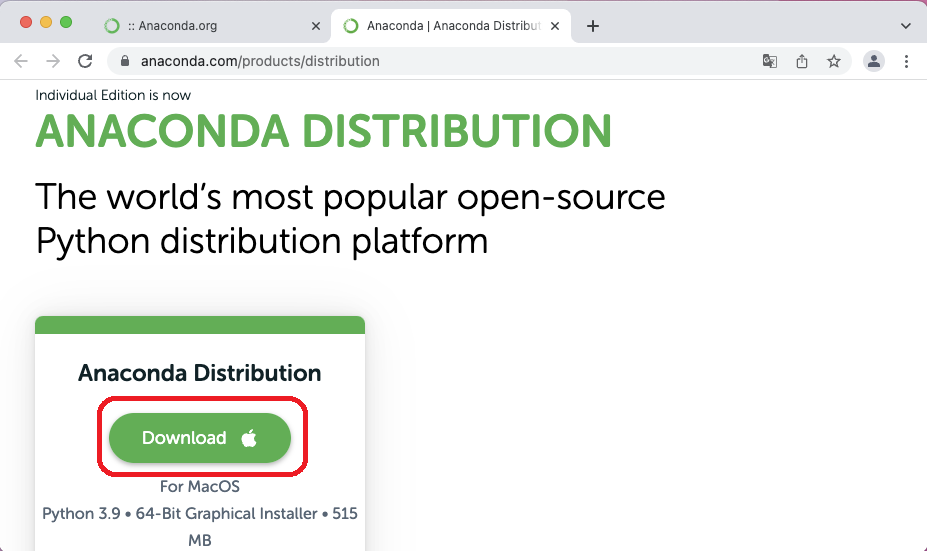Click the green full-screen window button
The image size is (927, 551).
tap(66, 22)
